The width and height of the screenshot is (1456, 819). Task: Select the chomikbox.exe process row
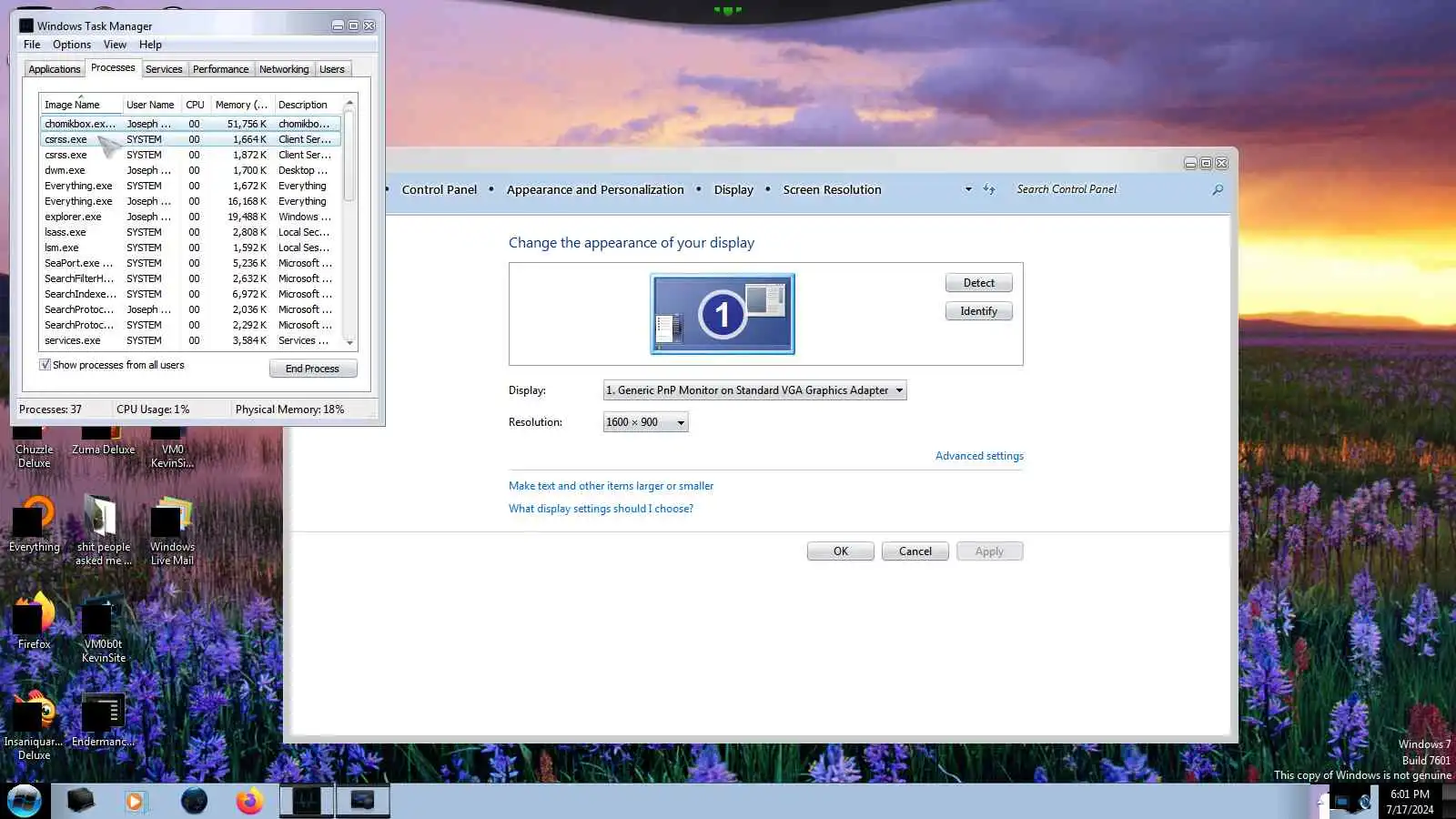click(x=190, y=124)
